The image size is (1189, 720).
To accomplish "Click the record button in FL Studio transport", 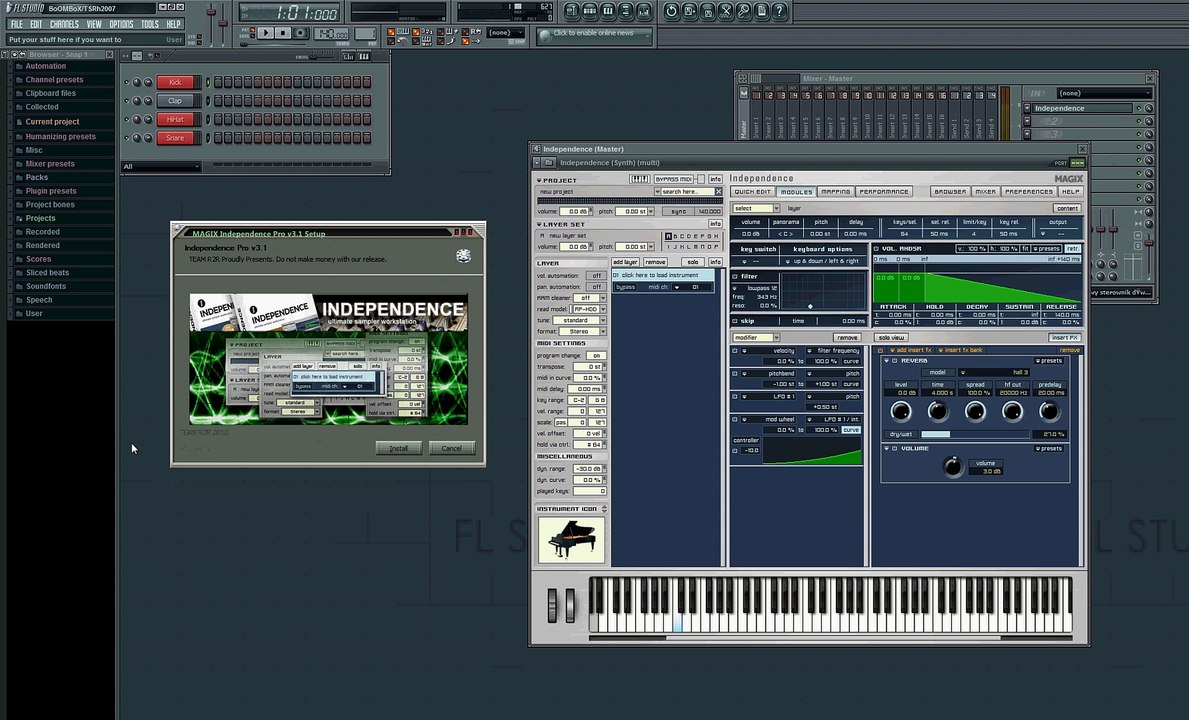I will 301,33.
